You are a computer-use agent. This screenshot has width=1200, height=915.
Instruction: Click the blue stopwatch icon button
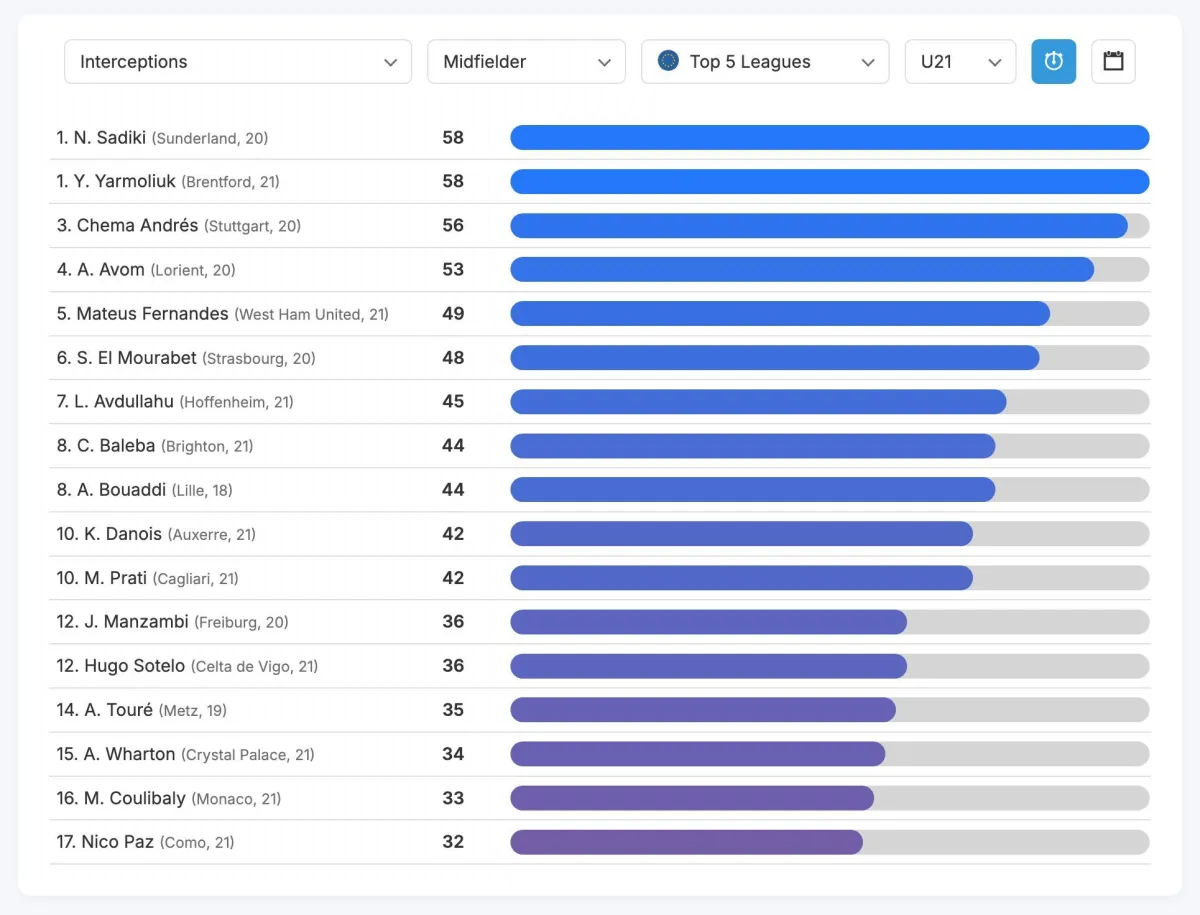click(x=1053, y=62)
